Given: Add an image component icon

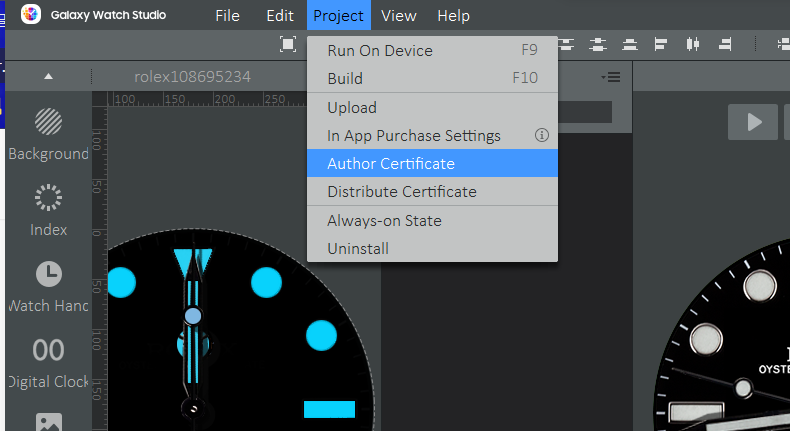Looking at the screenshot, I should (x=49, y=422).
